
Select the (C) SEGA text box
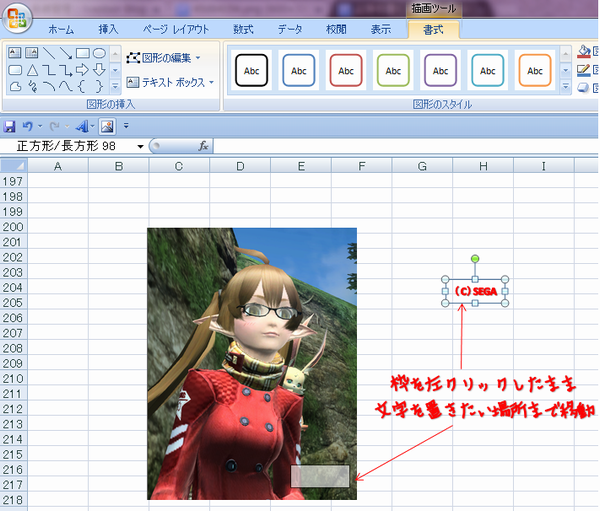click(475, 292)
